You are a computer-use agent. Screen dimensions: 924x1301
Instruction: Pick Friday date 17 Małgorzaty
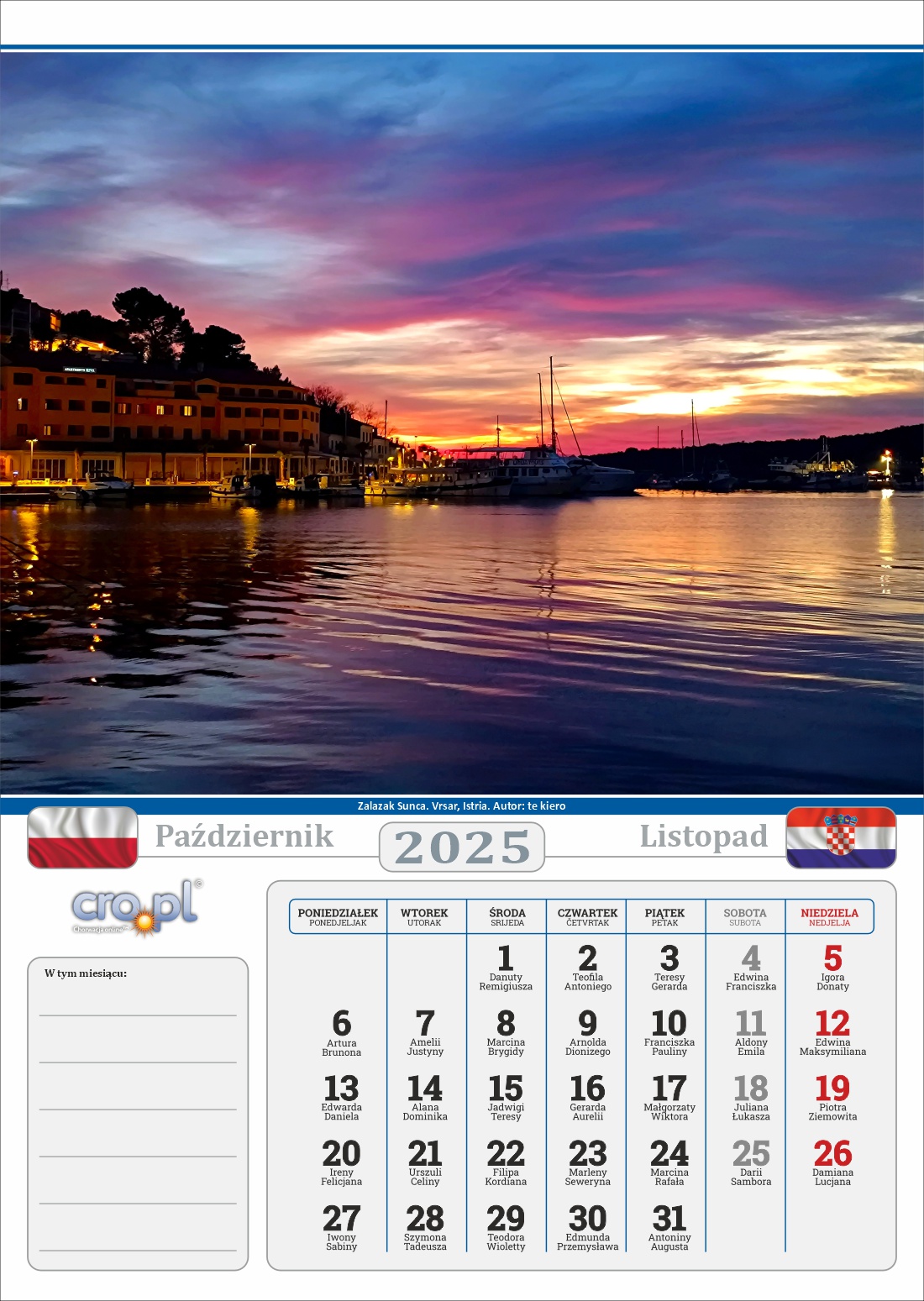(x=669, y=1098)
